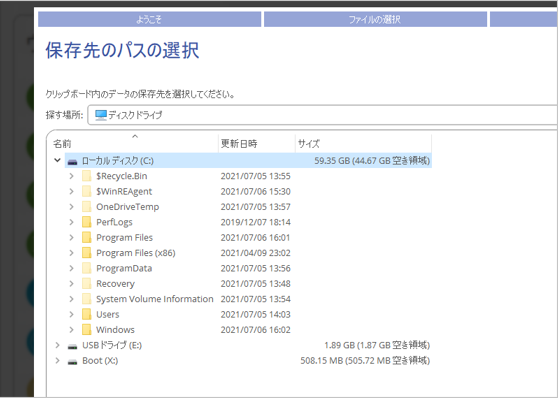Collapse the Local Disk (C:) tree node
Image resolution: width=560 pixels, height=400 pixels.
(57, 161)
